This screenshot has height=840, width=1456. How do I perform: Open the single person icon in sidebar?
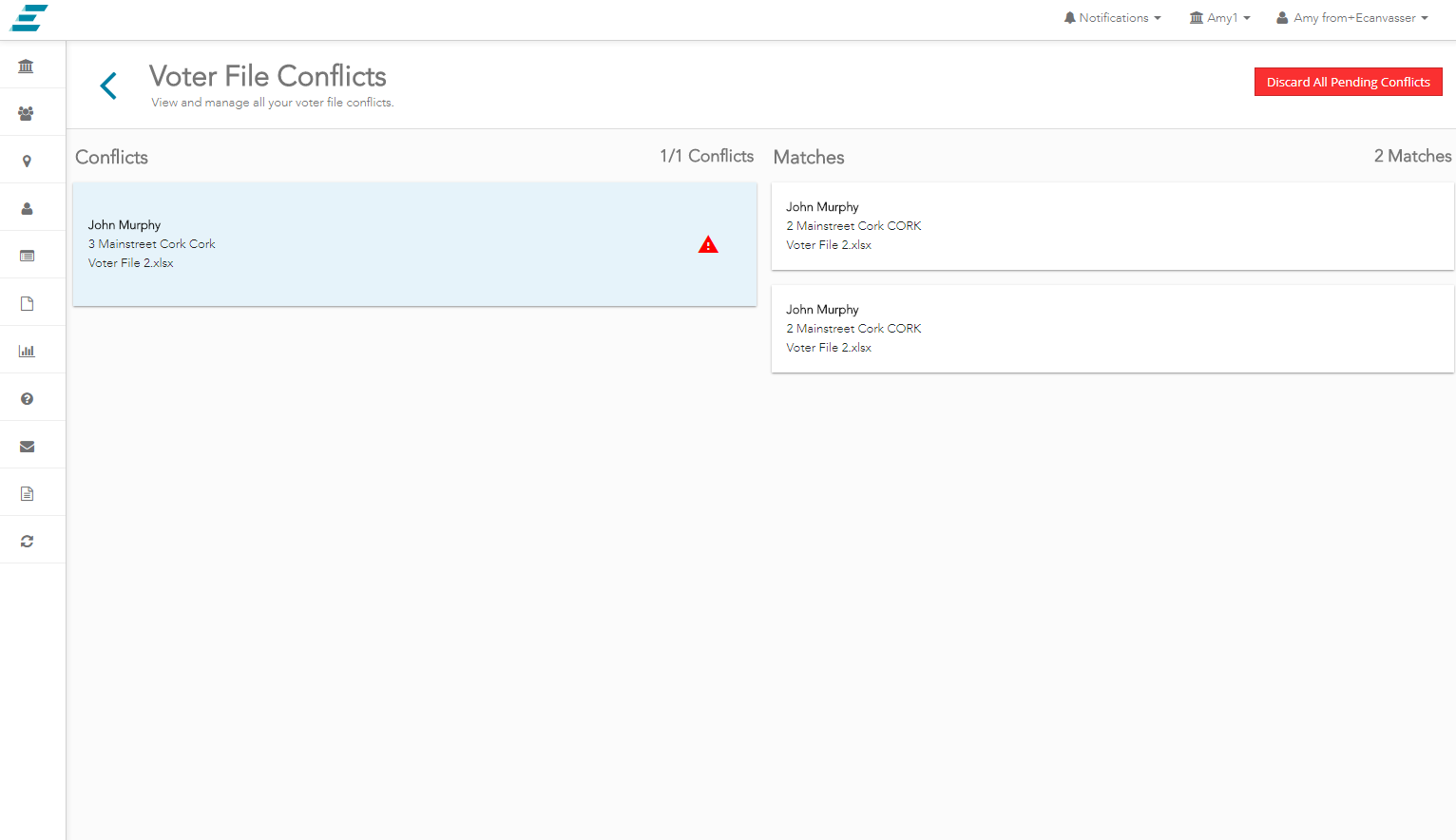coord(27,208)
